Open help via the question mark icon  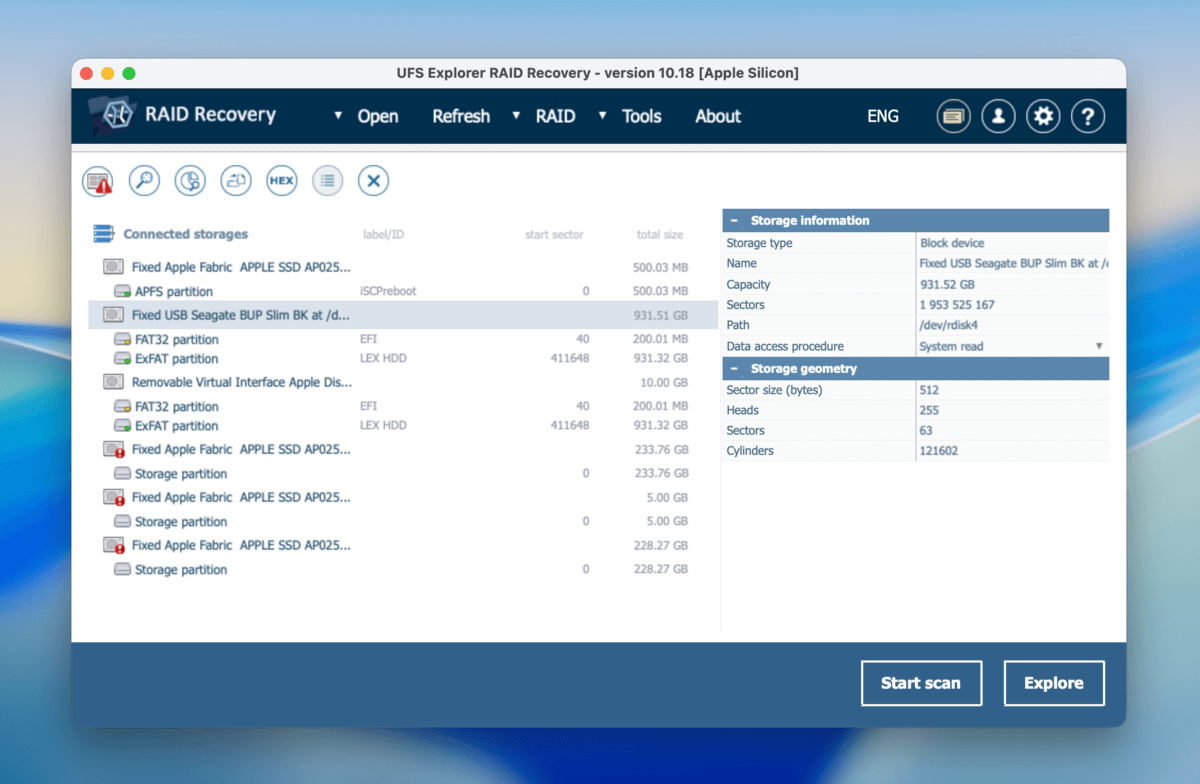(x=1088, y=116)
